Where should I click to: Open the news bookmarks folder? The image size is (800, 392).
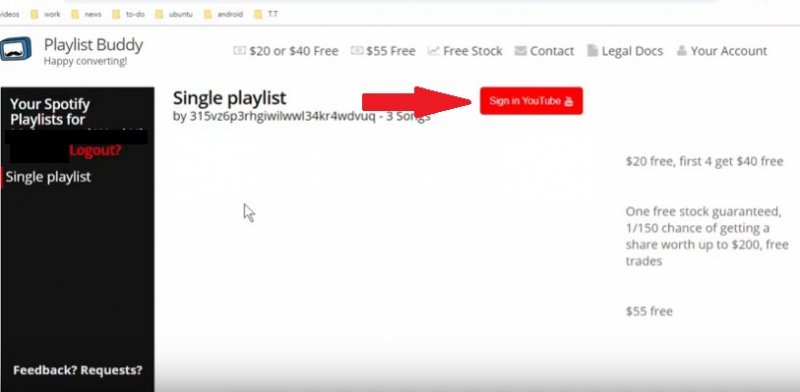(x=87, y=14)
